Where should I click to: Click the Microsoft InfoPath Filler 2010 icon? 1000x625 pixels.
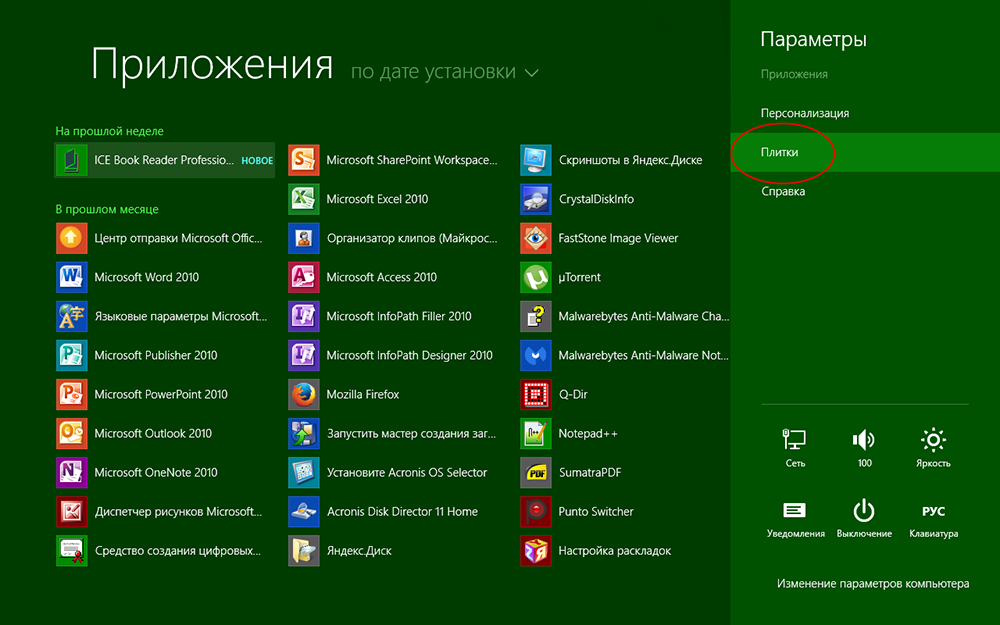tap(304, 316)
